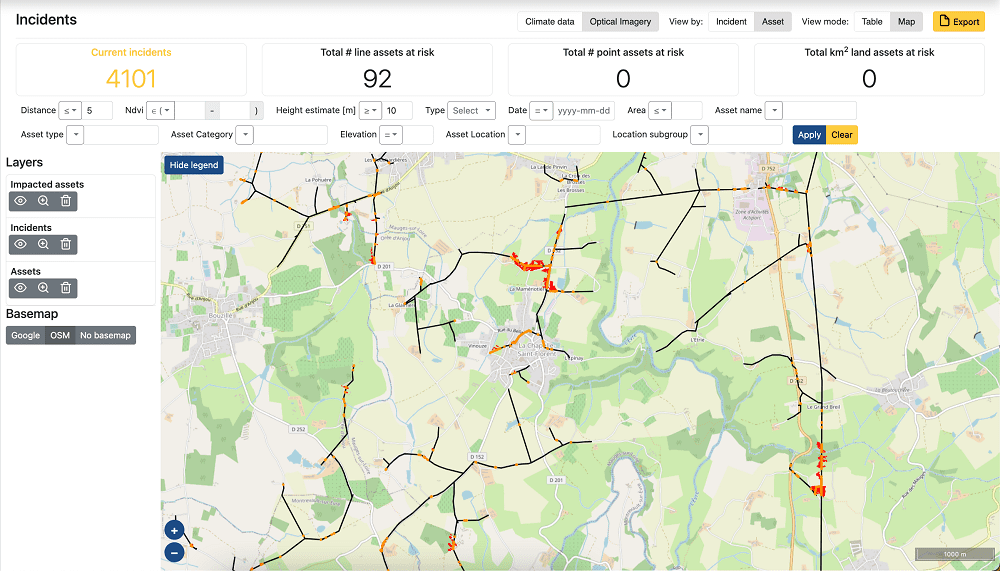
Task: Toggle visibility of Impacted assets layer
Action: click(x=20, y=201)
